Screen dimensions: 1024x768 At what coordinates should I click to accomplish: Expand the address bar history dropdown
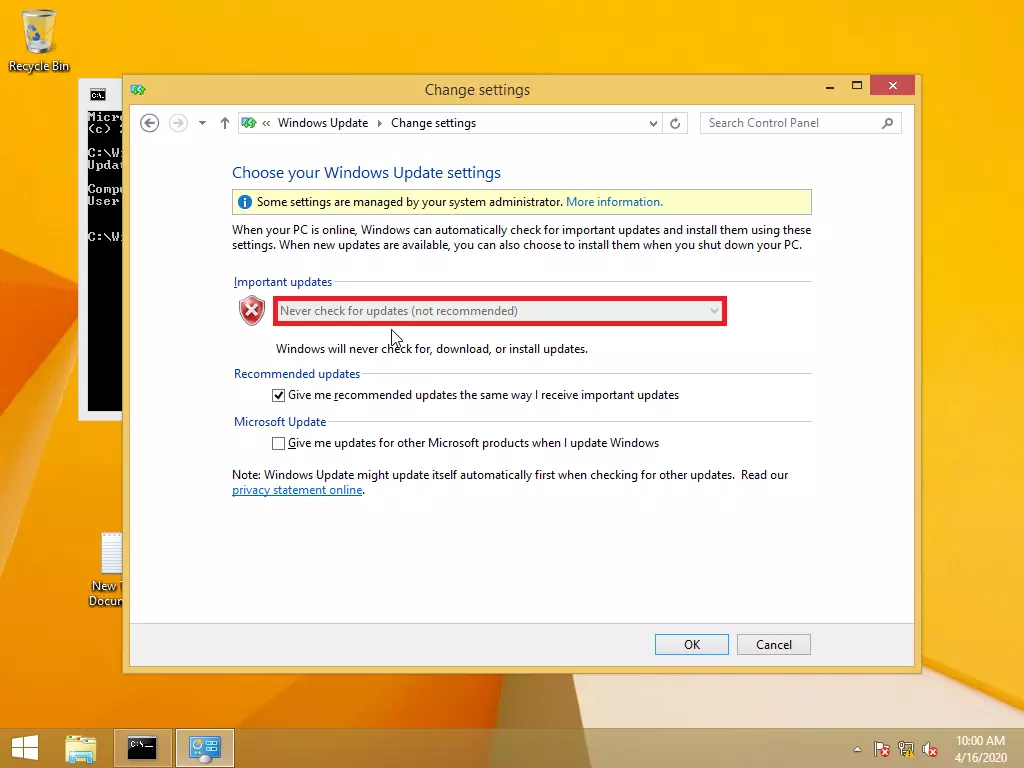pyautogui.click(x=654, y=123)
